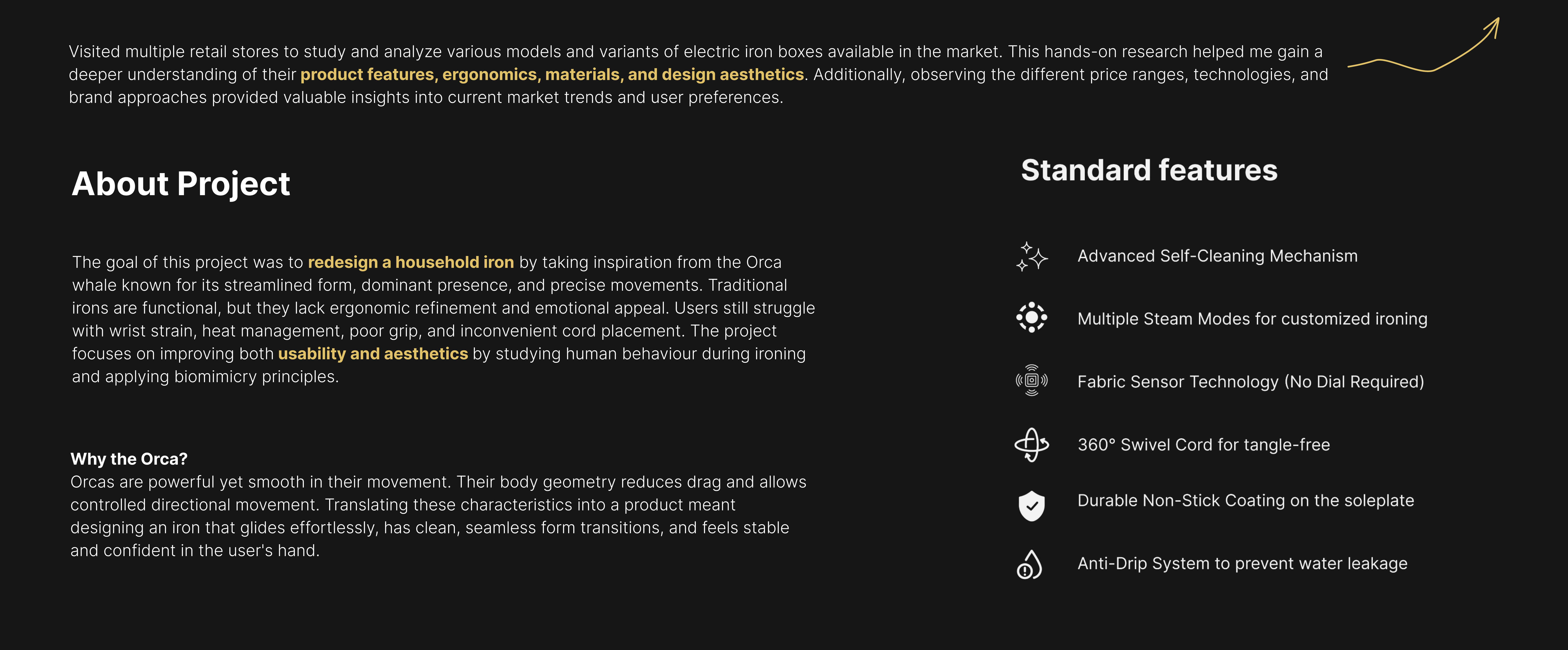Select 'Fabric Sensor Technology (No Dial Required)' label
1568x650 pixels.
(x=1250, y=382)
